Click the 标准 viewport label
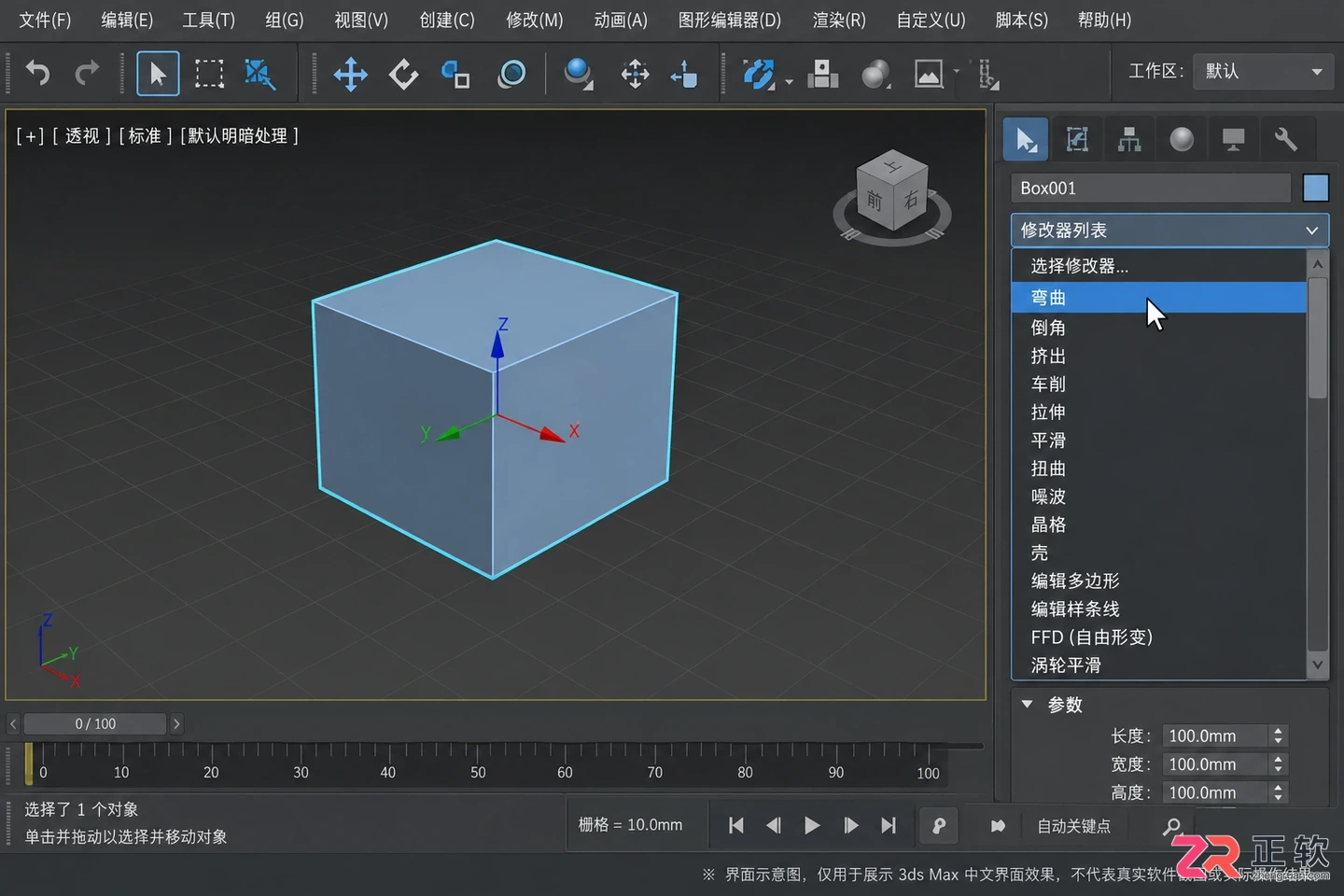 pyautogui.click(x=145, y=136)
